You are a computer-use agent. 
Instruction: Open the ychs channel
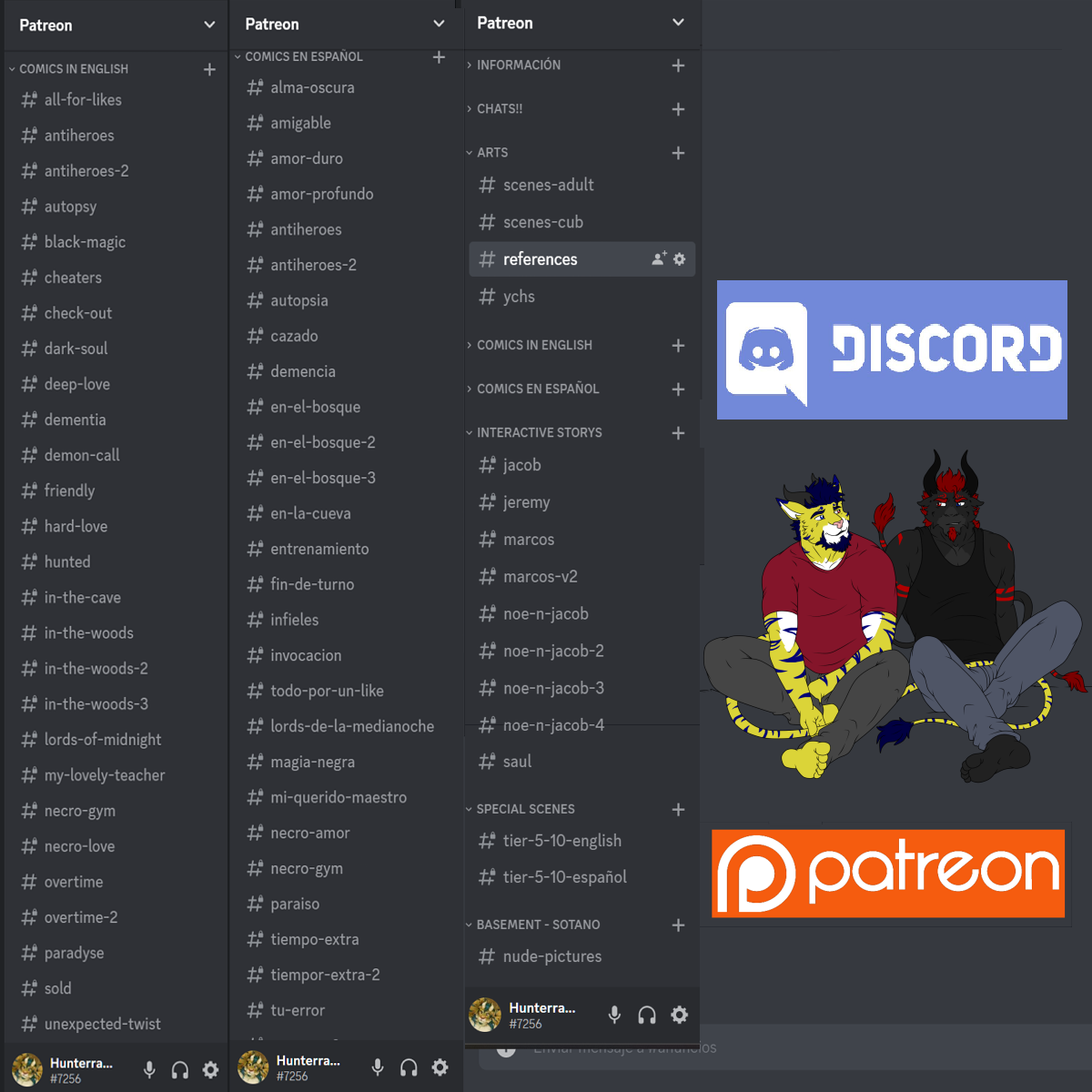pyautogui.click(x=582, y=297)
